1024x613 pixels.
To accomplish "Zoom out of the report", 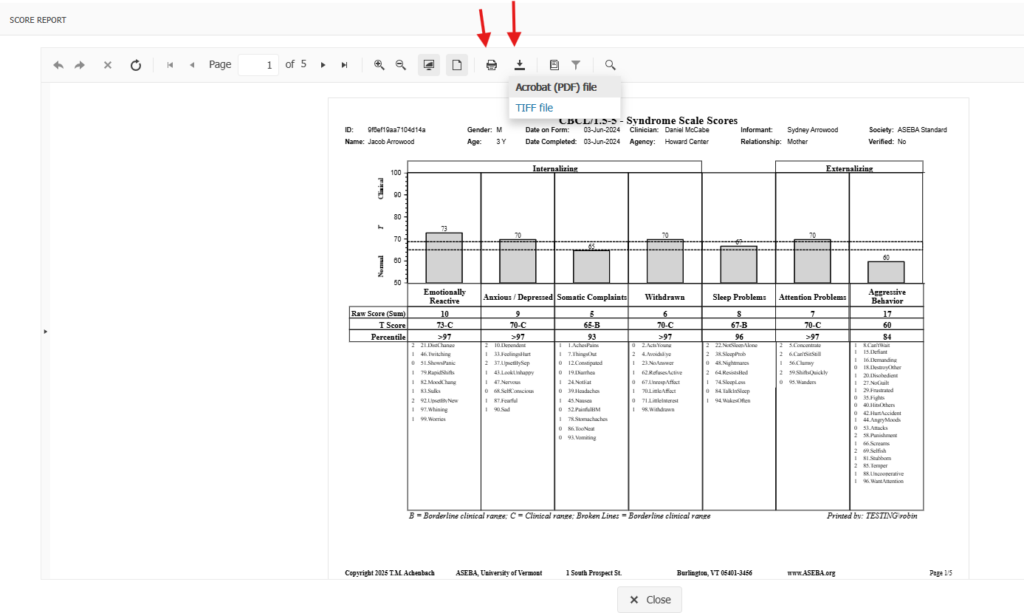I will [x=400, y=65].
